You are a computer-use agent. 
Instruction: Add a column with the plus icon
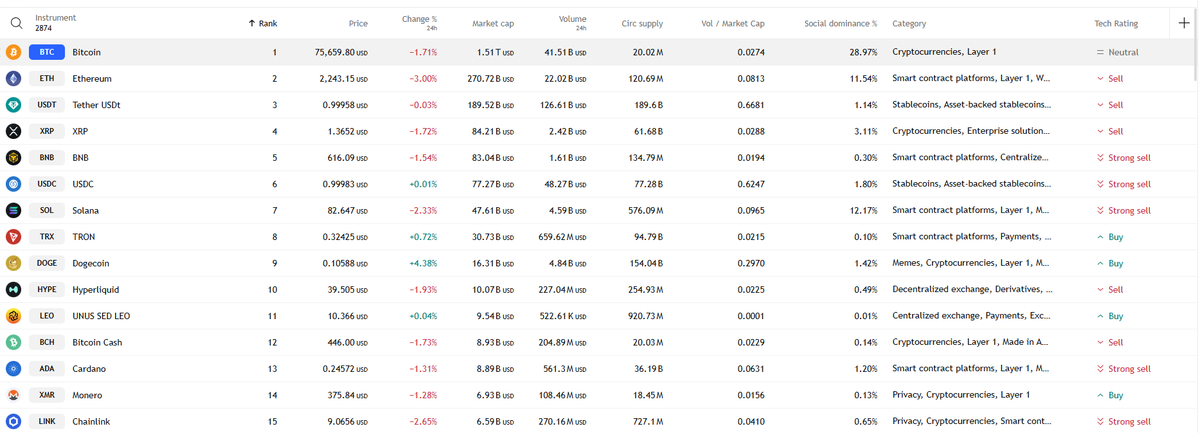pos(1184,23)
